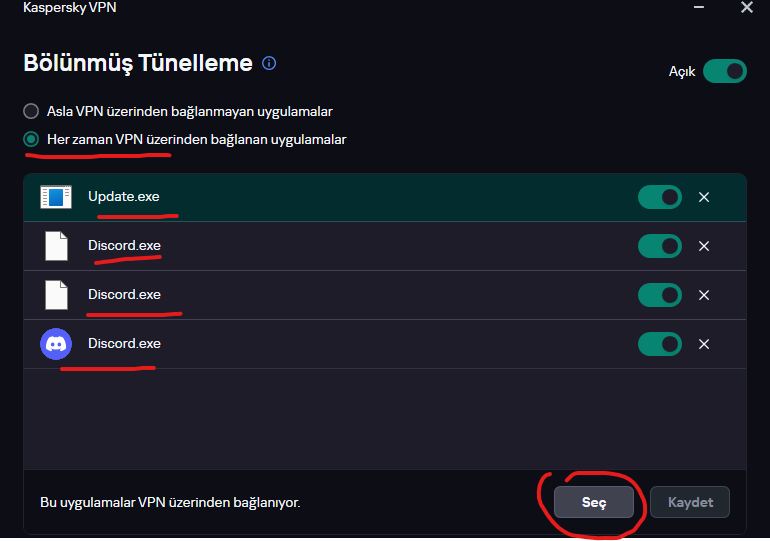This screenshot has width=770, height=541.
Task: Remove the first Discord.exe entry with X
Action: click(x=704, y=246)
